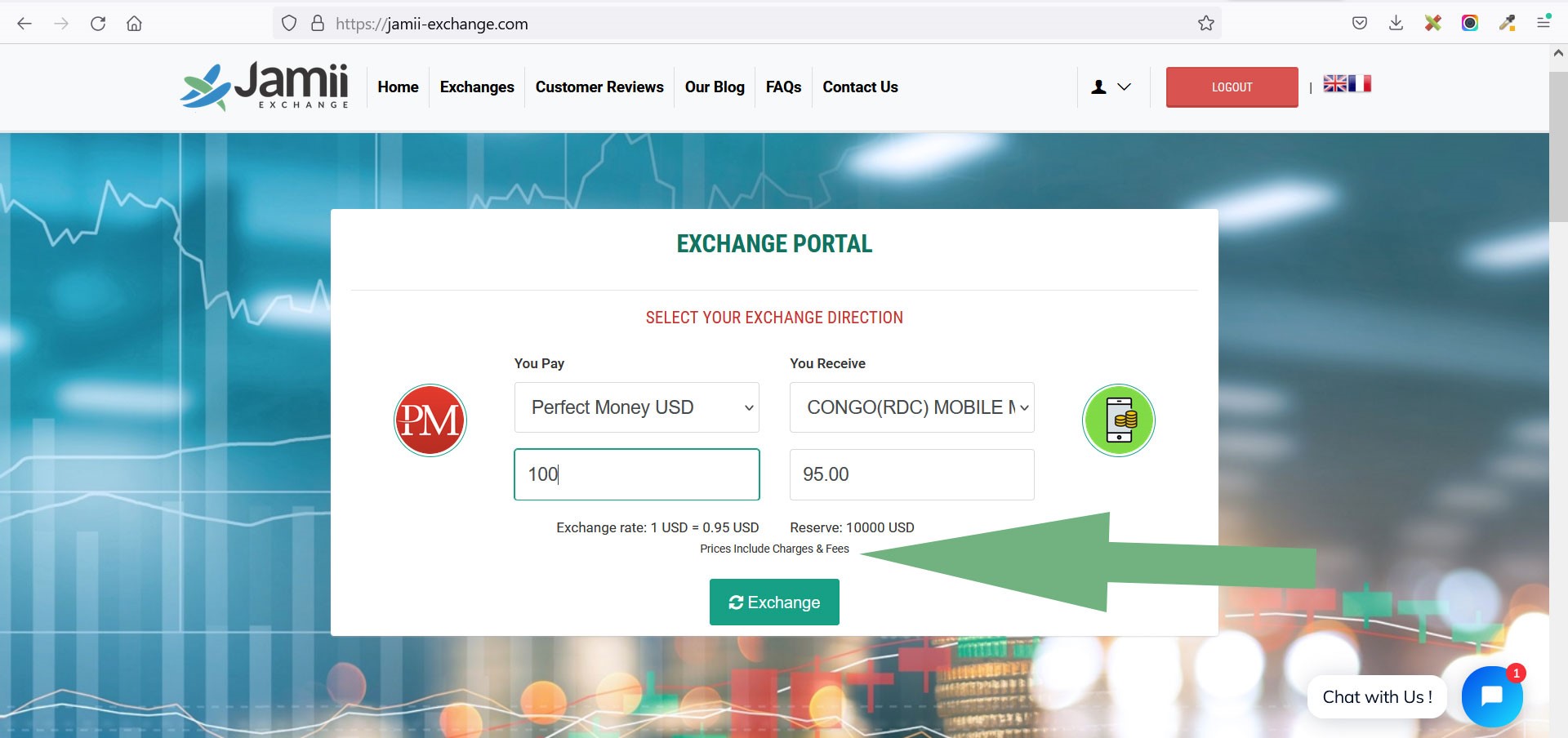Click the Chat with Us! label
The height and width of the screenshot is (738, 1568).
pos(1377,697)
